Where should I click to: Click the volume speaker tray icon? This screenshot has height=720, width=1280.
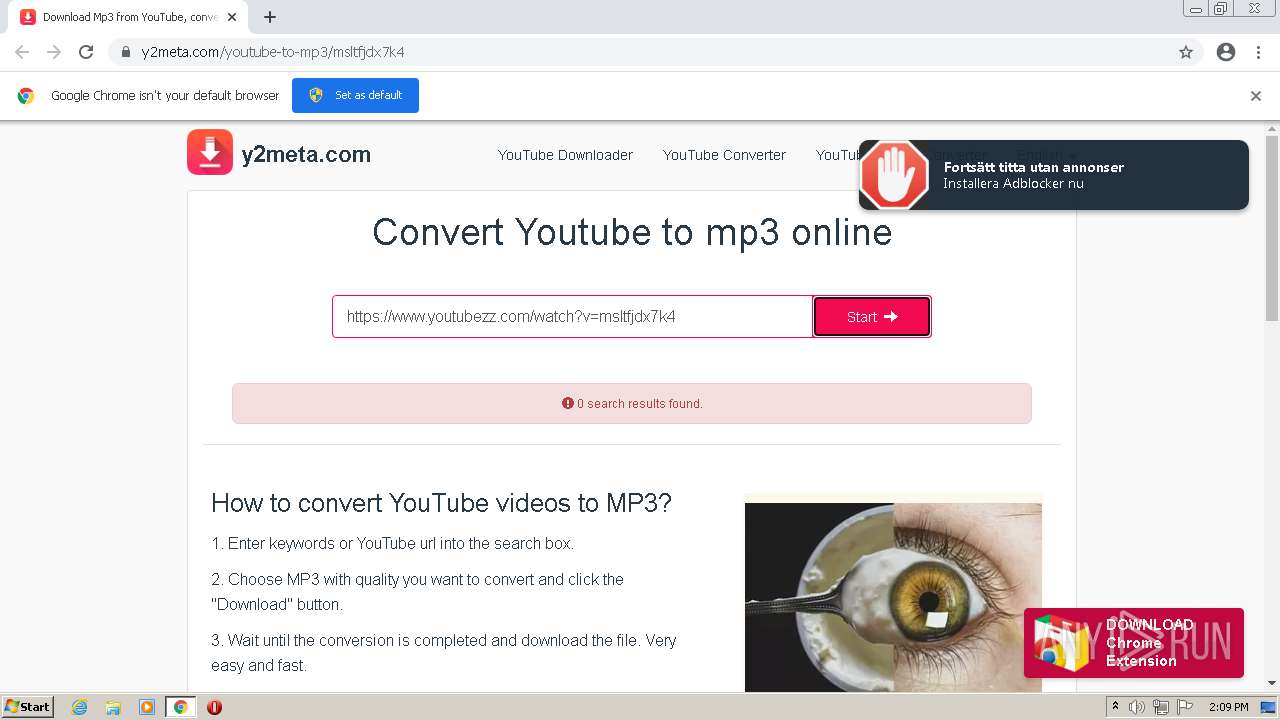coord(1137,707)
